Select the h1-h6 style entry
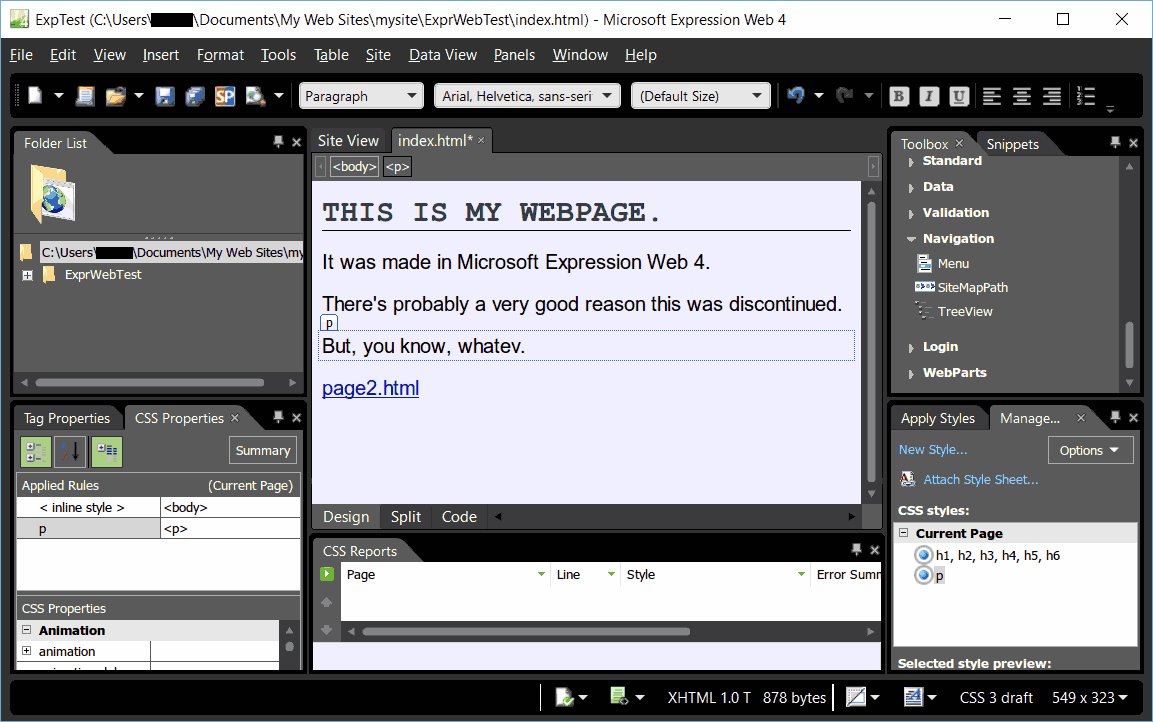This screenshot has height=722, width=1153. [988, 555]
